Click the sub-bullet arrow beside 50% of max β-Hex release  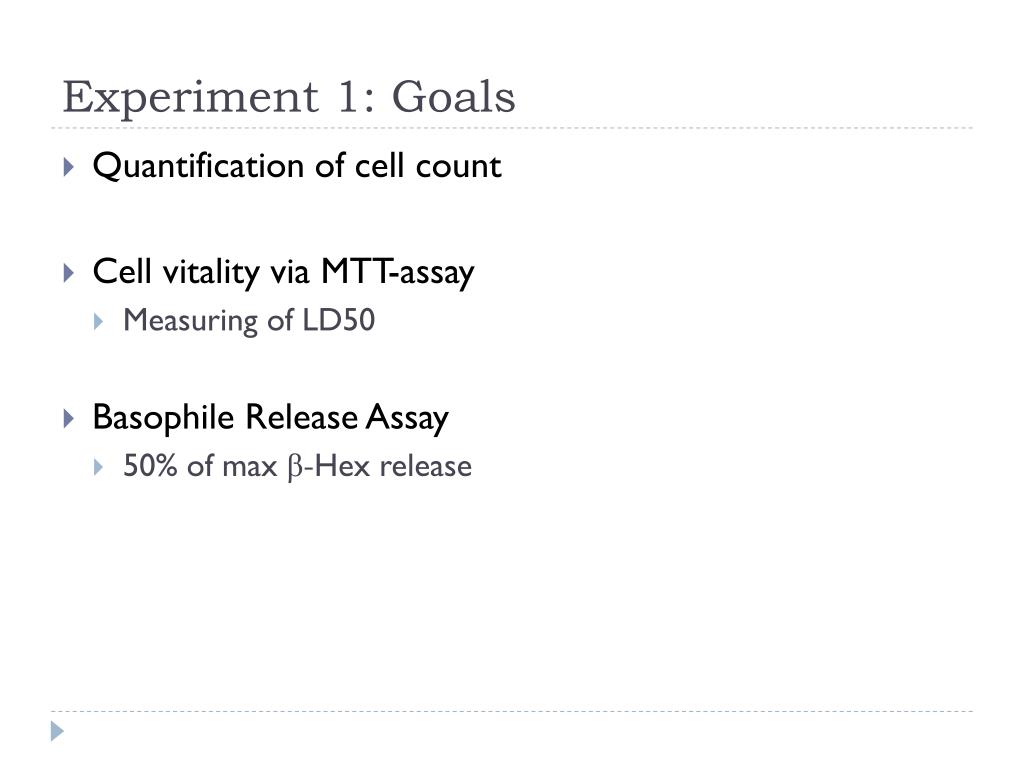pos(98,467)
